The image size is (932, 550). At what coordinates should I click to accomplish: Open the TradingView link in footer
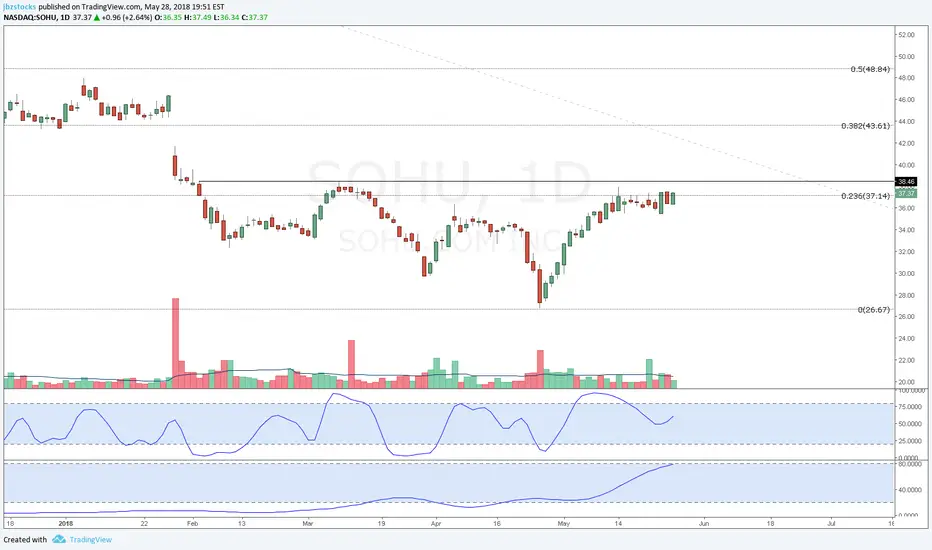[90, 539]
